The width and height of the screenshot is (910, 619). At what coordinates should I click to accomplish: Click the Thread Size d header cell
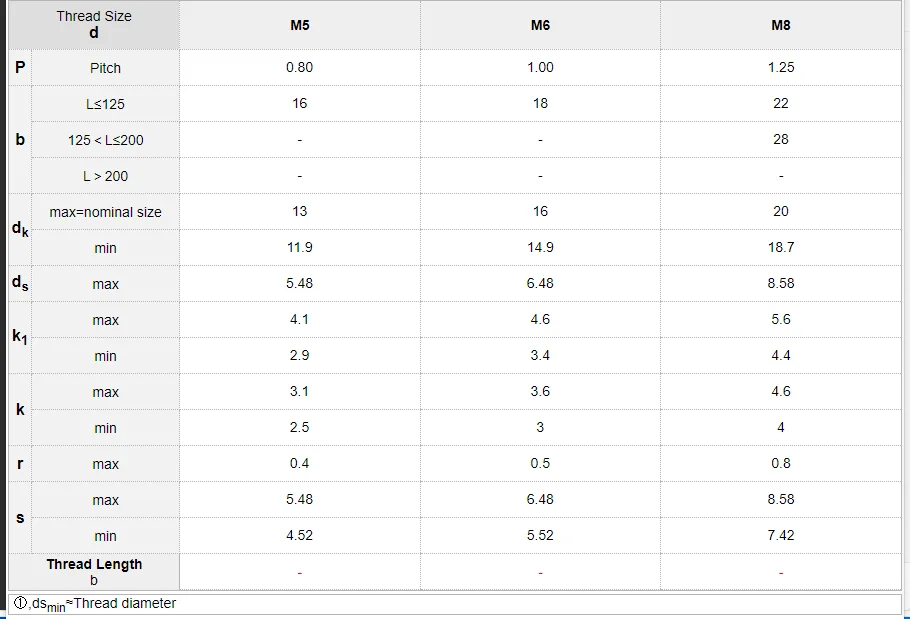tap(94, 24)
